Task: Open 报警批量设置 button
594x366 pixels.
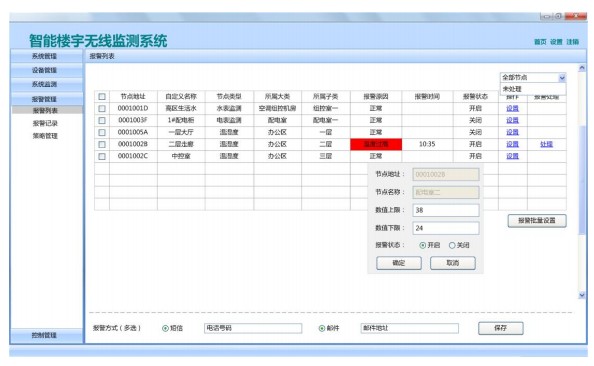Action: 537,221
